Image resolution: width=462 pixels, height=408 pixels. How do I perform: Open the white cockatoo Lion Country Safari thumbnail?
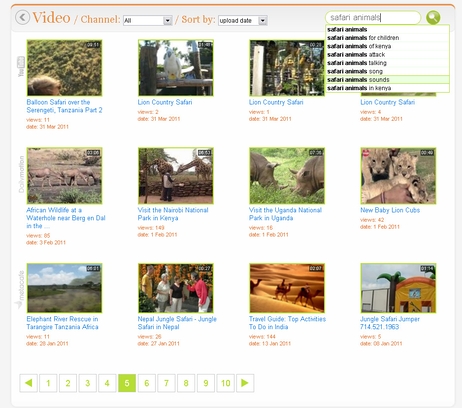point(176,68)
